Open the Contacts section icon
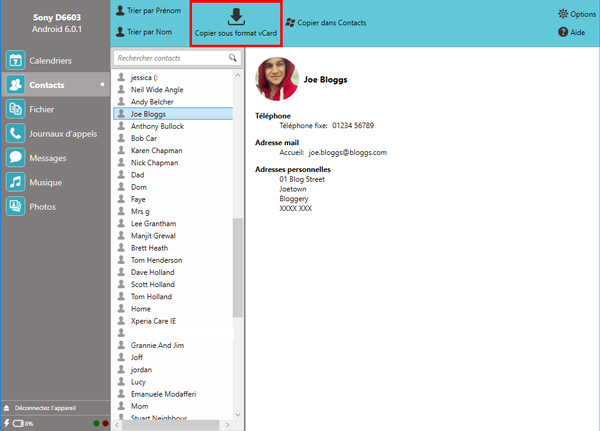The width and height of the screenshot is (600, 431). pyautogui.click(x=16, y=85)
